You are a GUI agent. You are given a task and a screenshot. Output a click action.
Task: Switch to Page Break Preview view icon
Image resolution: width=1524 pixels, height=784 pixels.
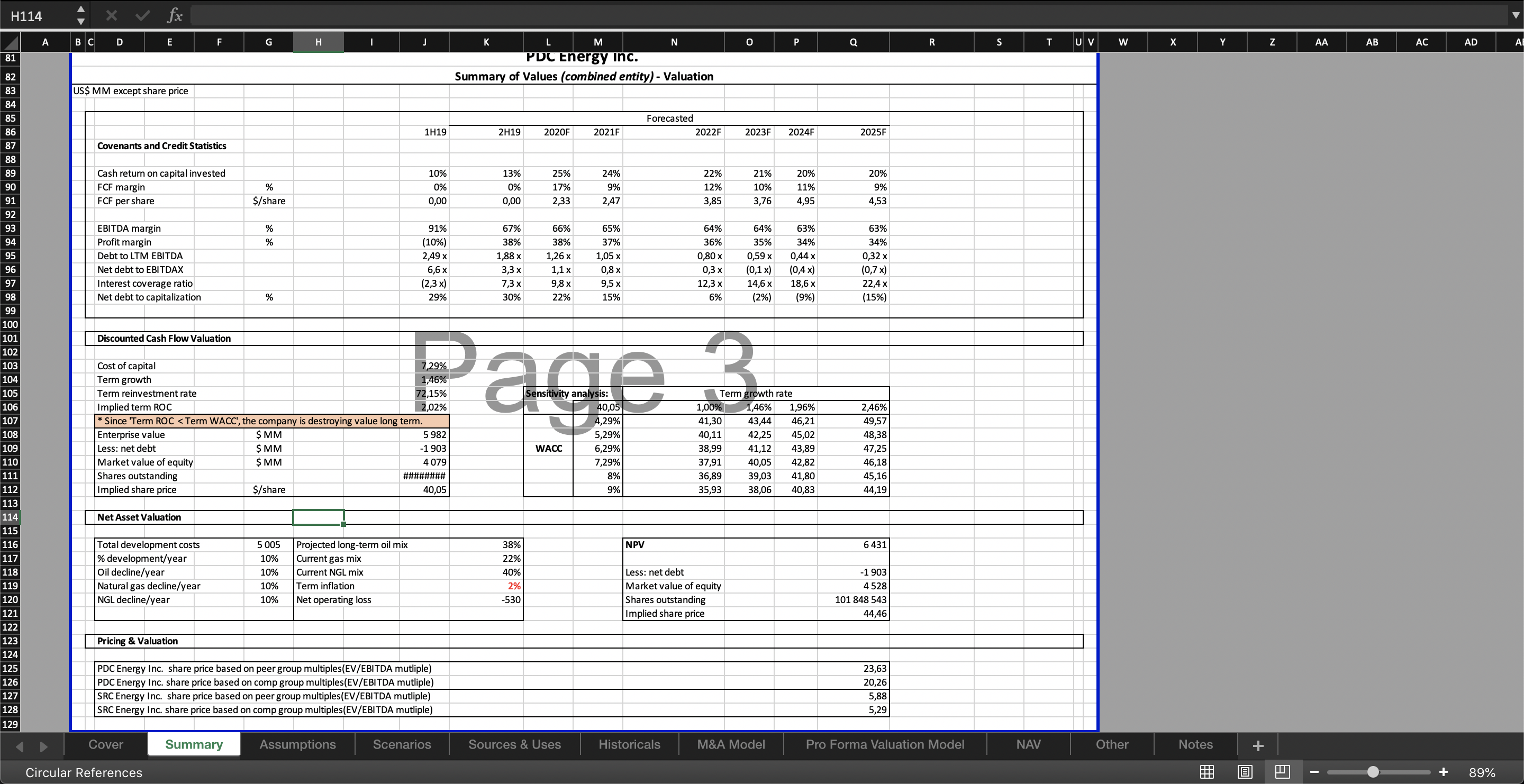click(x=1283, y=772)
